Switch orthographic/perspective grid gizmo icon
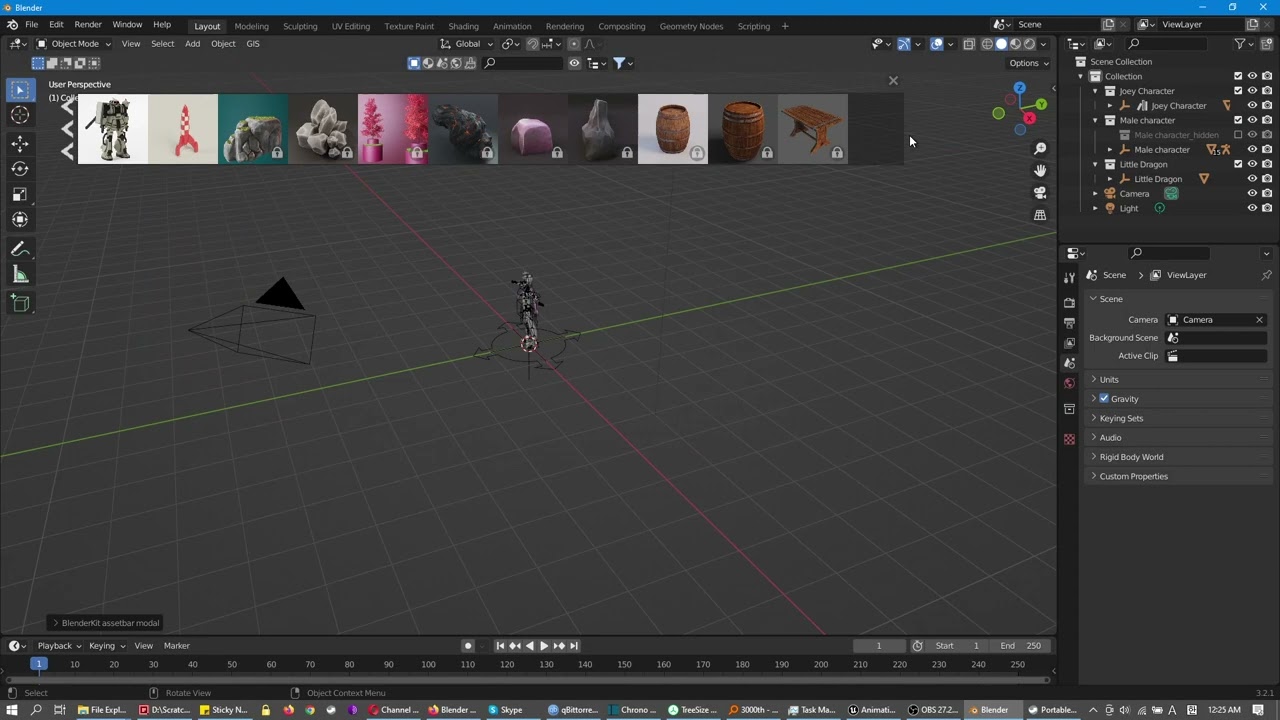The width and height of the screenshot is (1280, 720). pos(1040,215)
